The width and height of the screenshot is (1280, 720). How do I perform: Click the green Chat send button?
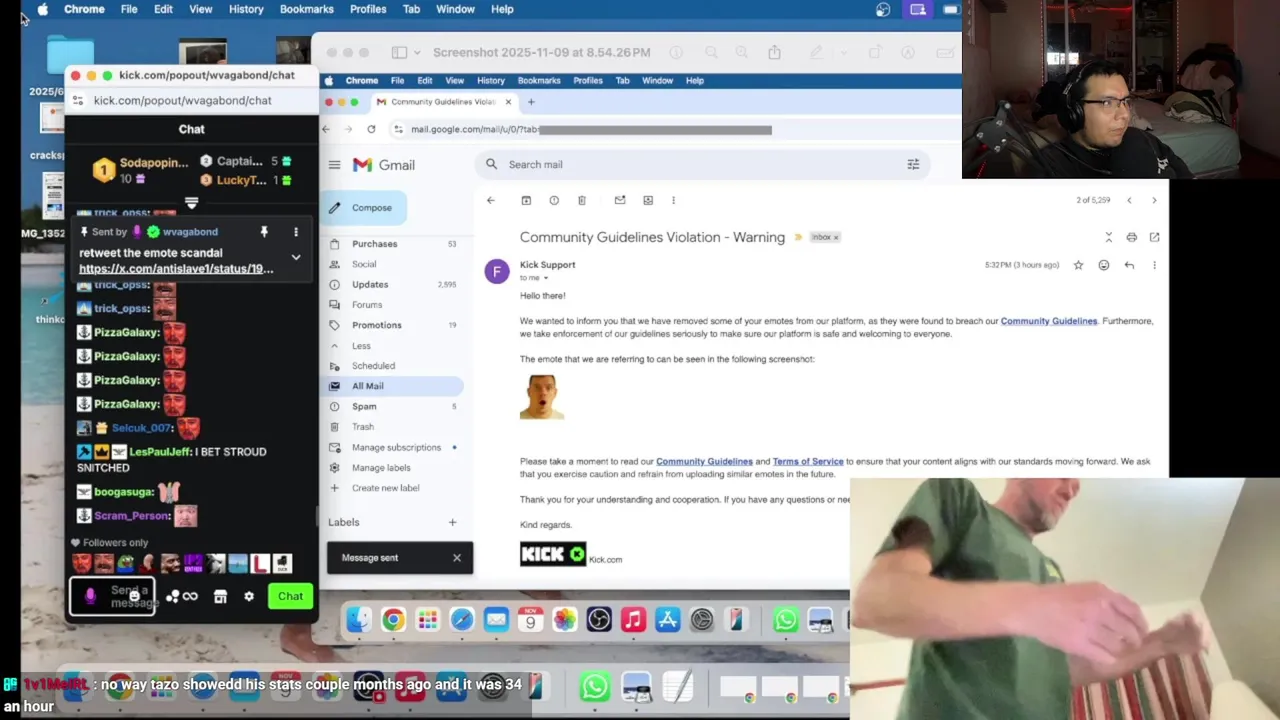click(x=290, y=596)
